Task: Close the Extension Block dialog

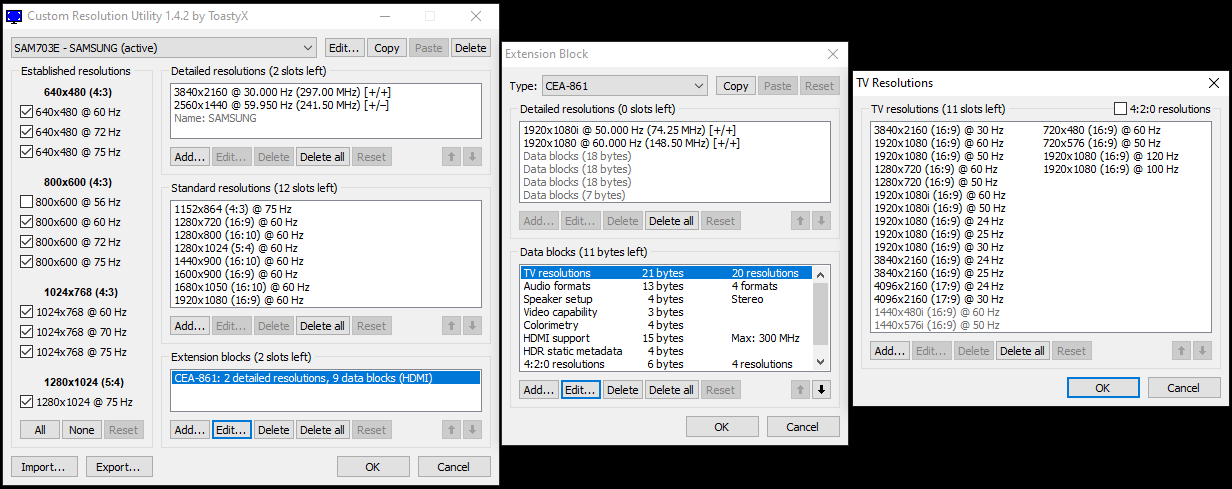Action: (x=833, y=54)
